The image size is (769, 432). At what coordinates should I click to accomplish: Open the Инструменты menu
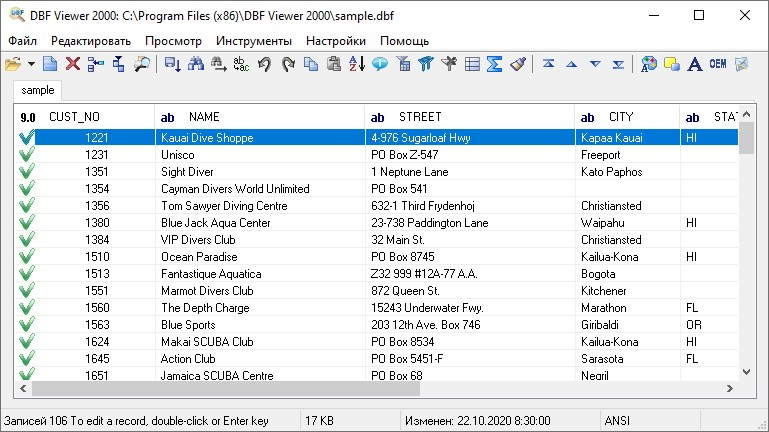coord(254,41)
